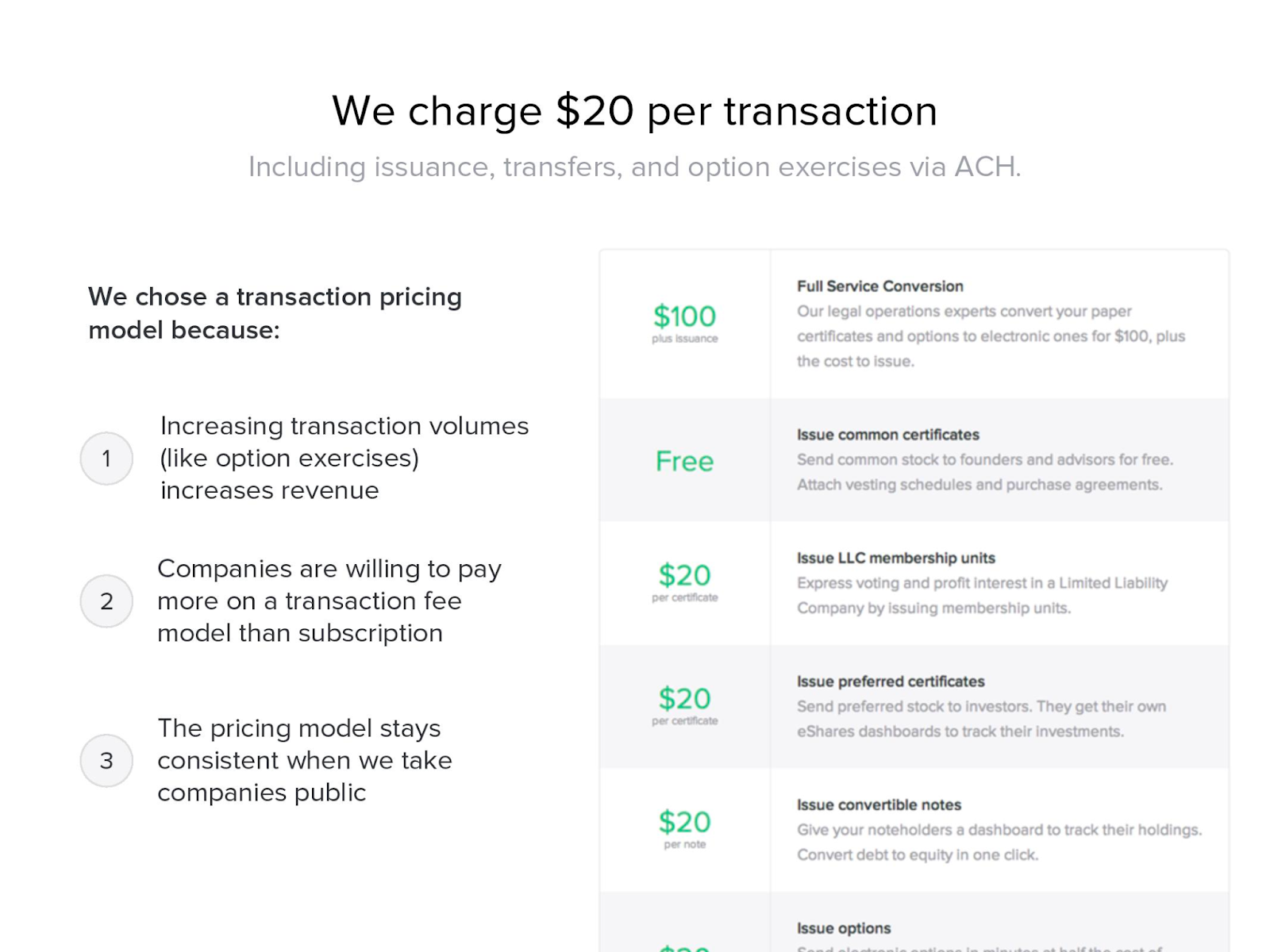
Task: Click 'We chose a transaction pricing model' heading
Action: tap(275, 313)
